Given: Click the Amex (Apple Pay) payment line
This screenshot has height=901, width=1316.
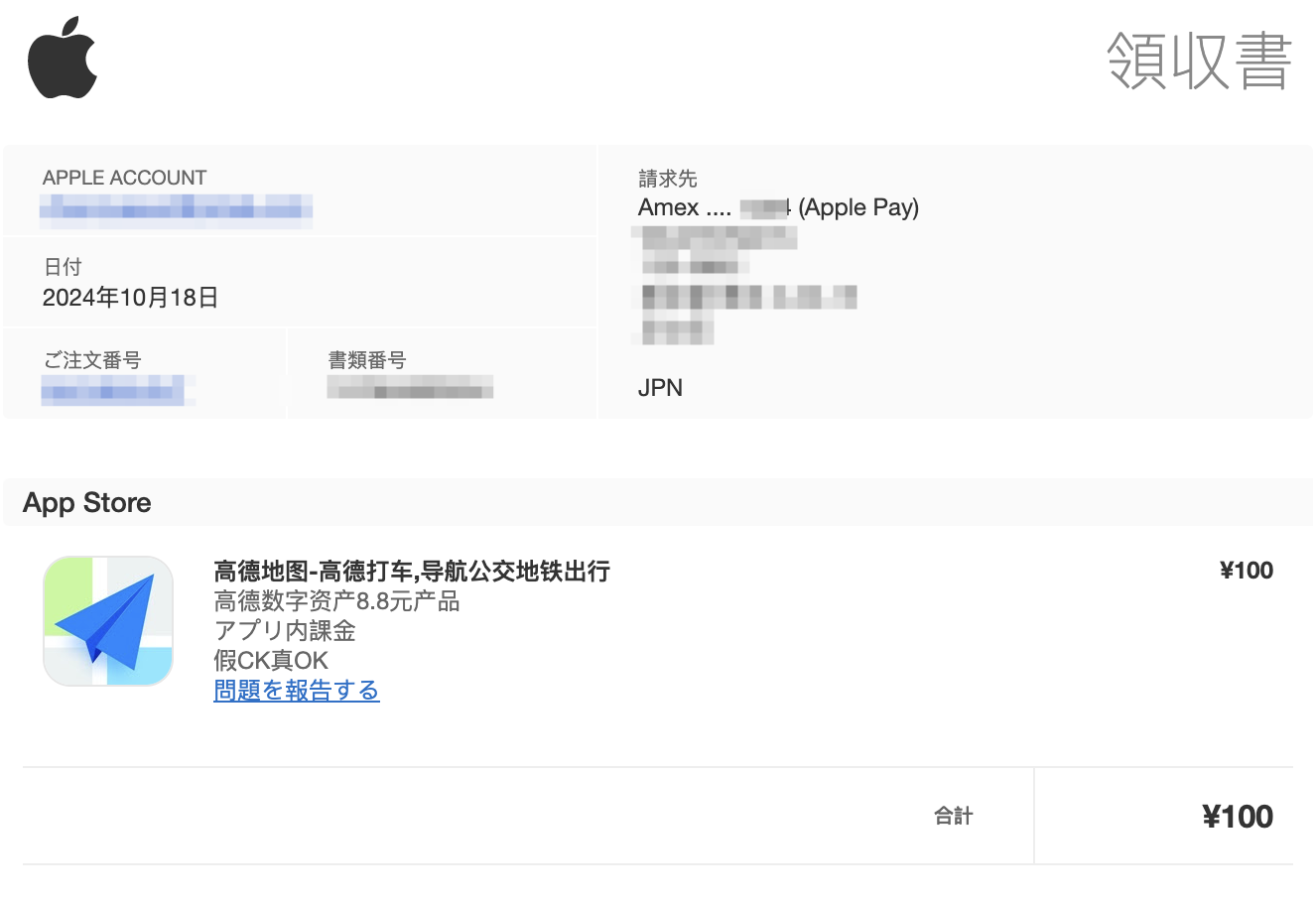Looking at the screenshot, I should point(778,207).
